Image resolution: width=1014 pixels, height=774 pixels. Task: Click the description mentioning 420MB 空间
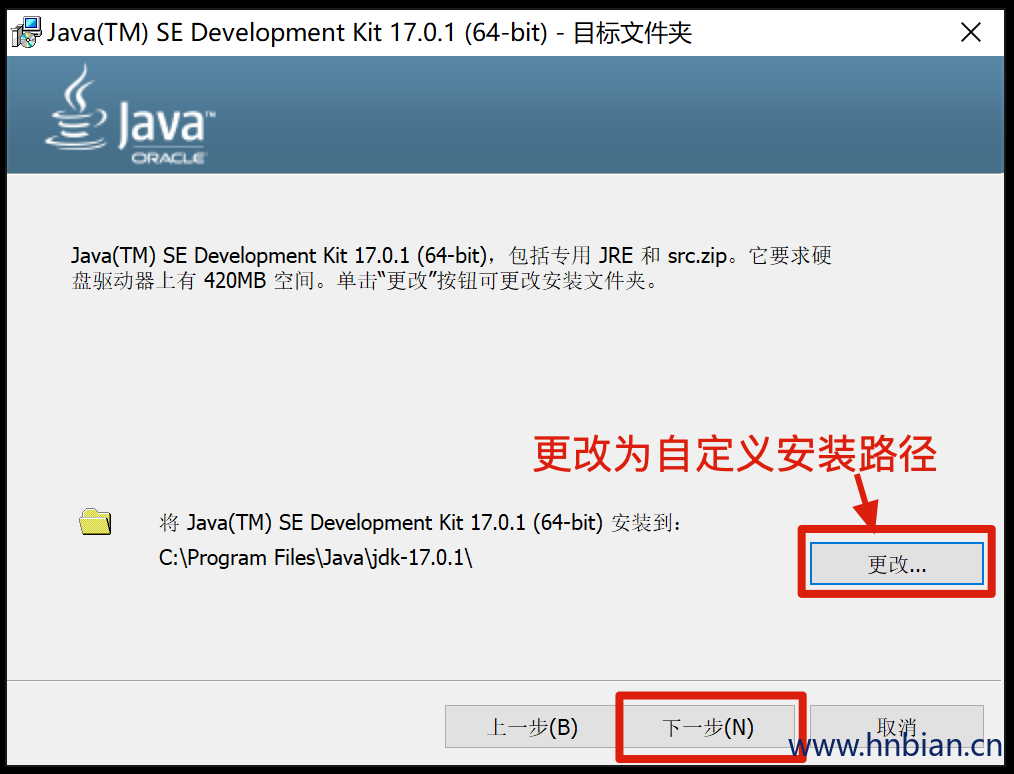(451, 268)
